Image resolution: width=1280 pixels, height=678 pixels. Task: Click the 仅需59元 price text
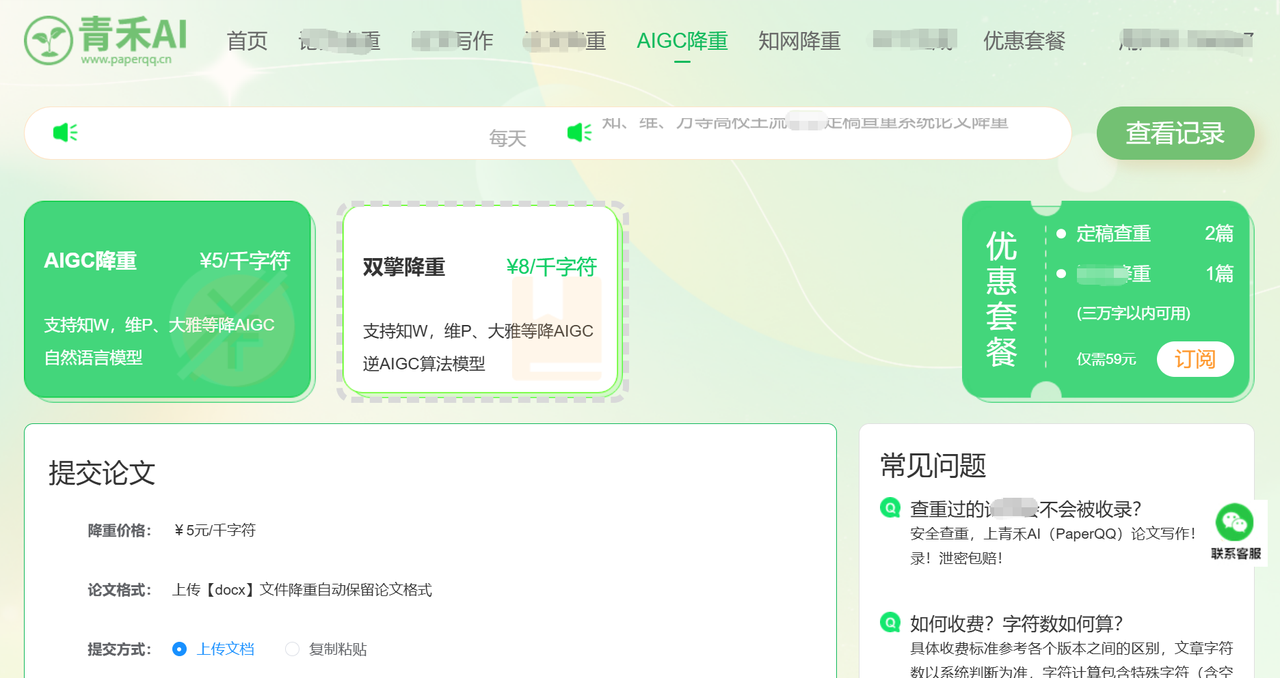[1106, 359]
